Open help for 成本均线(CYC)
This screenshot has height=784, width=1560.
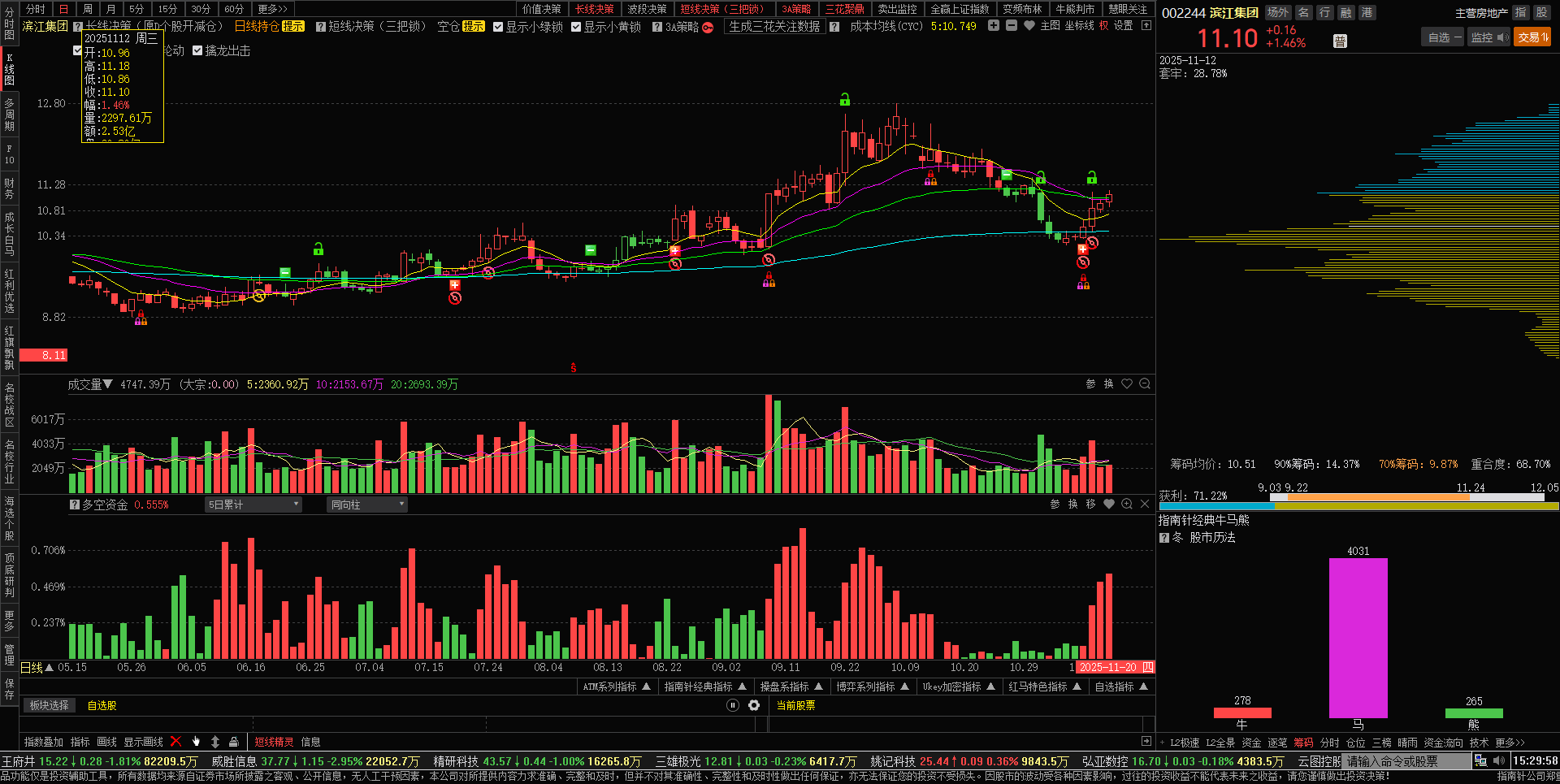(x=834, y=27)
